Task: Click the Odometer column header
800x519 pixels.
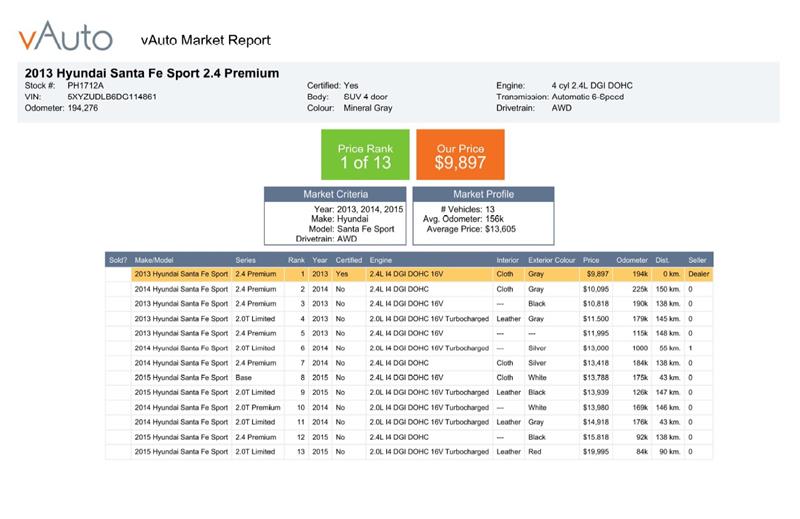Action: coord(632,260)
